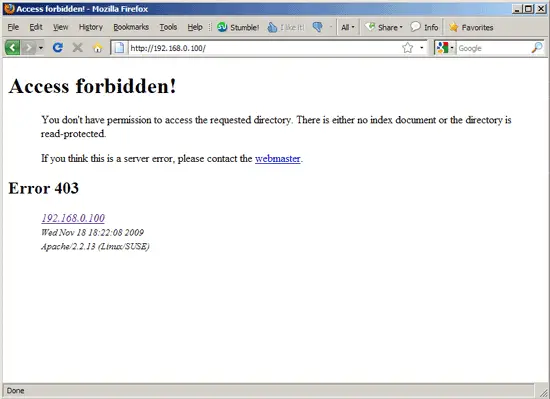Click the I like it! thumbs up
550x399 pixels.
(286, 27)
